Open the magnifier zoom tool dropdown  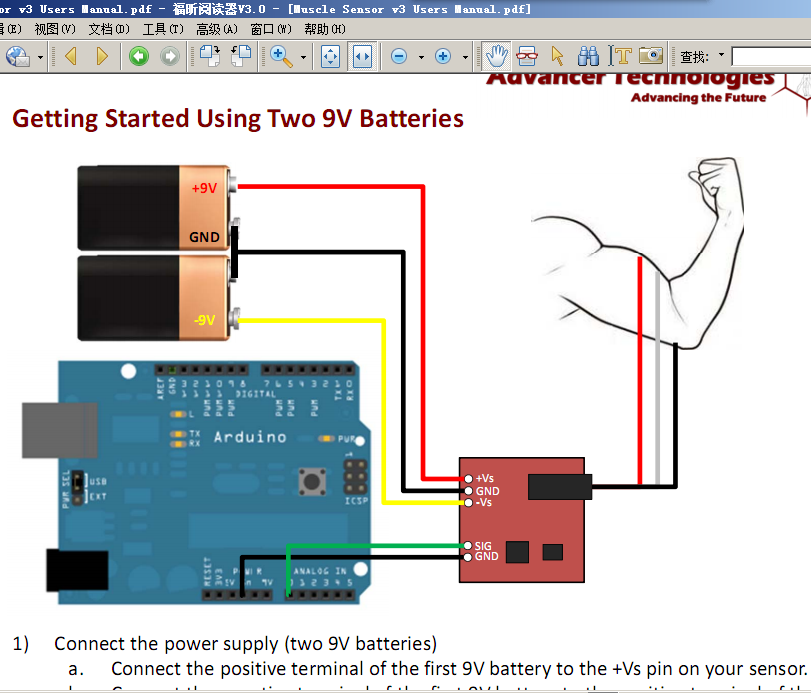click(303, 57)
